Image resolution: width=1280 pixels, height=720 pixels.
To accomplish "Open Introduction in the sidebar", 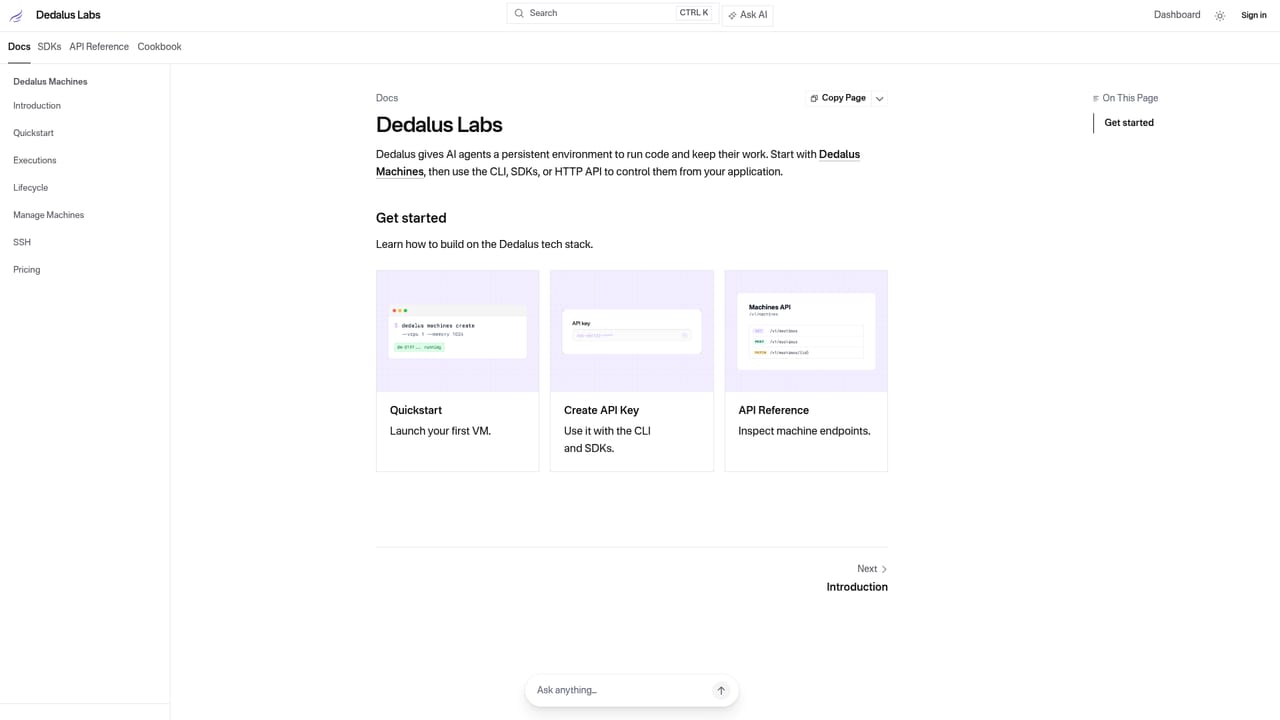I will tap(37, 106).
